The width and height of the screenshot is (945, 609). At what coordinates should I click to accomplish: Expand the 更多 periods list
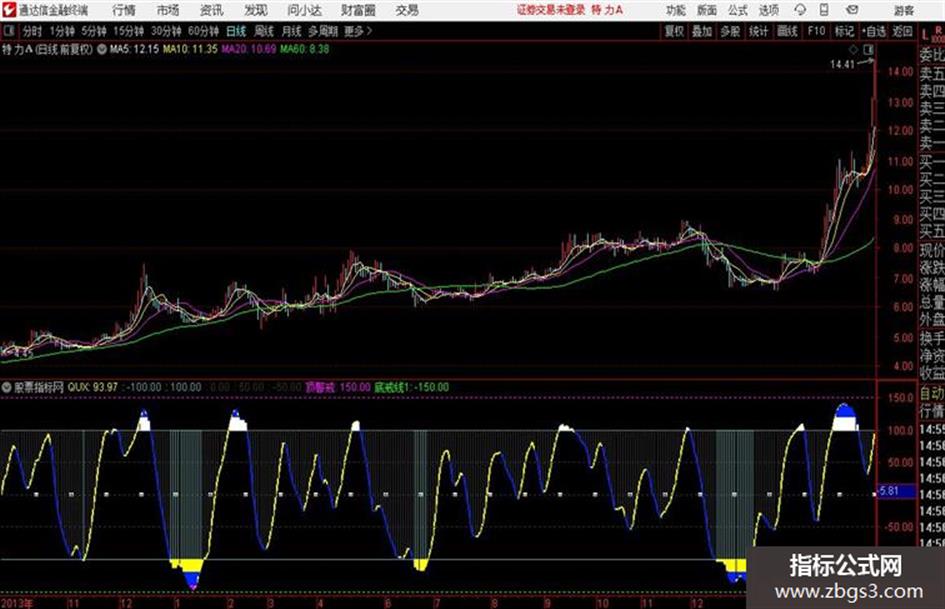(358, 31)
